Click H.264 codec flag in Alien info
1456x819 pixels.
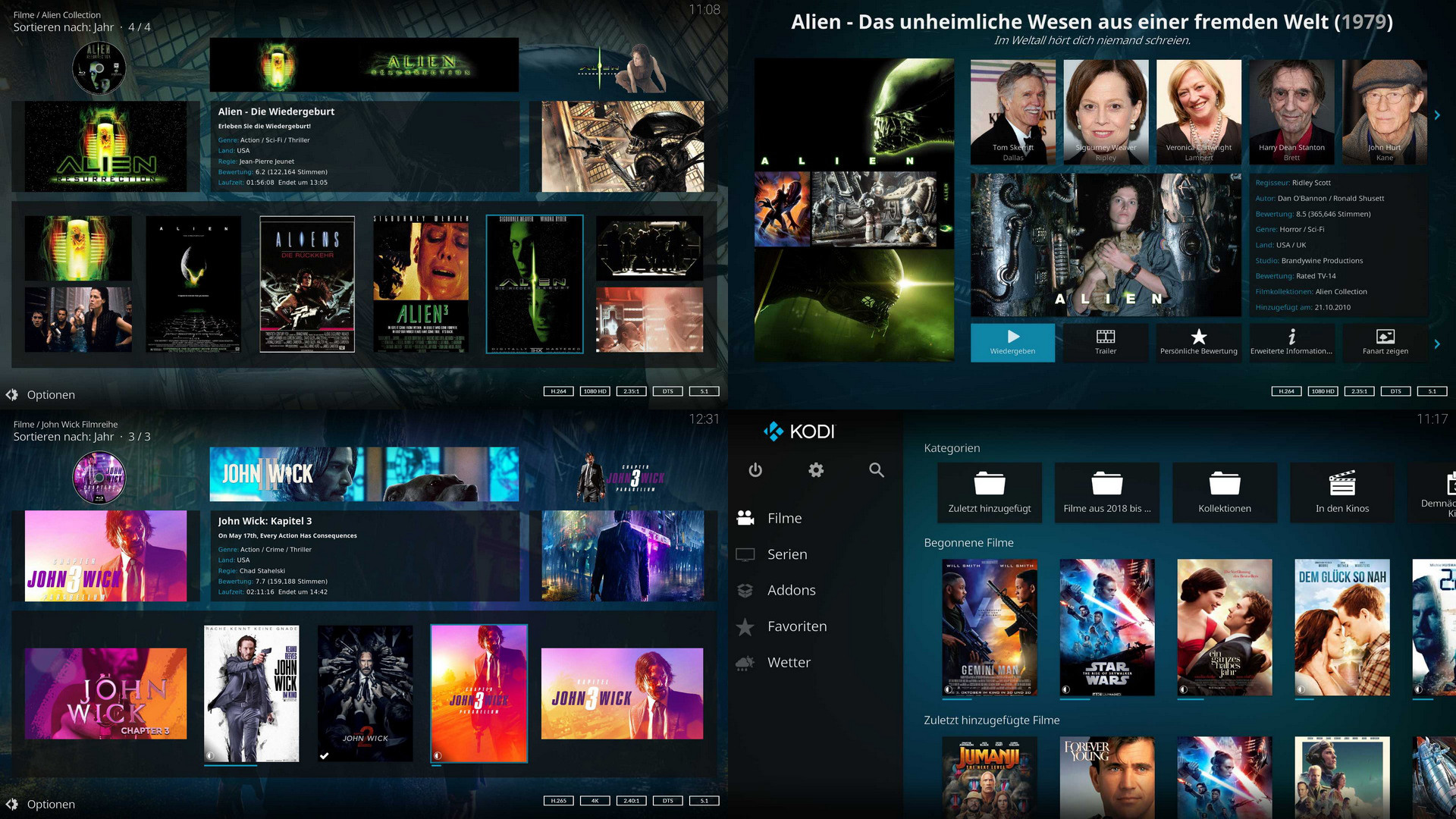click(x=1286, y=391)
